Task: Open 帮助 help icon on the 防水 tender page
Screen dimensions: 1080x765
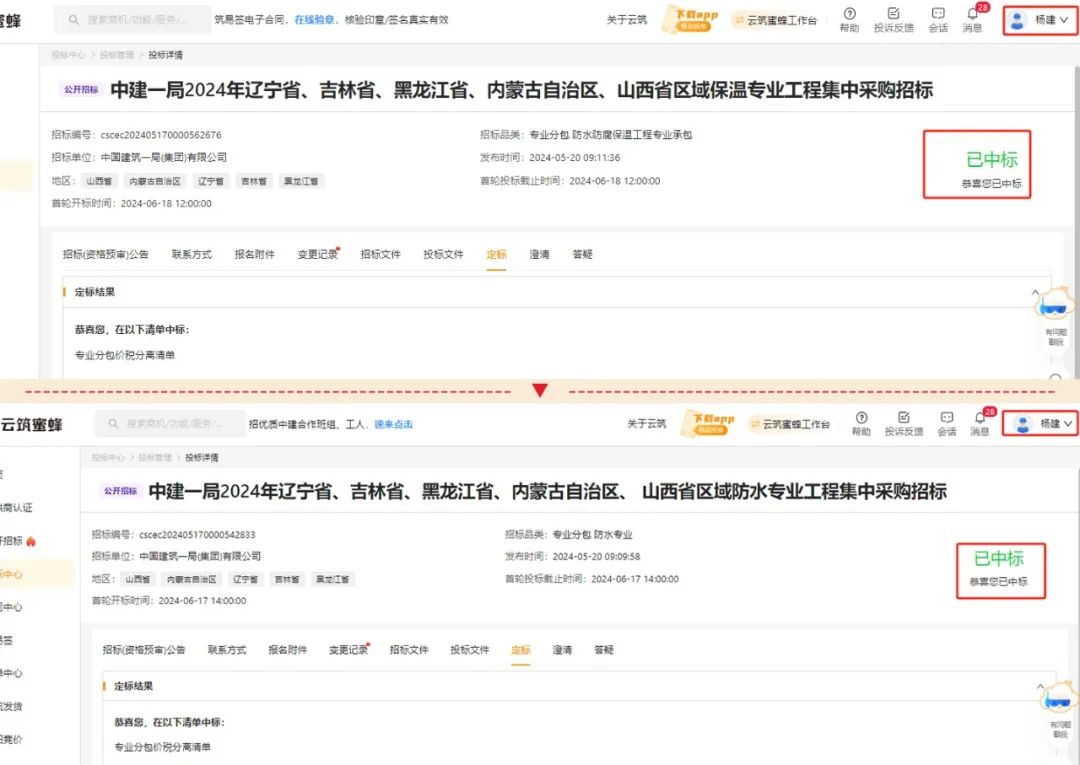Action: (861, 419)
